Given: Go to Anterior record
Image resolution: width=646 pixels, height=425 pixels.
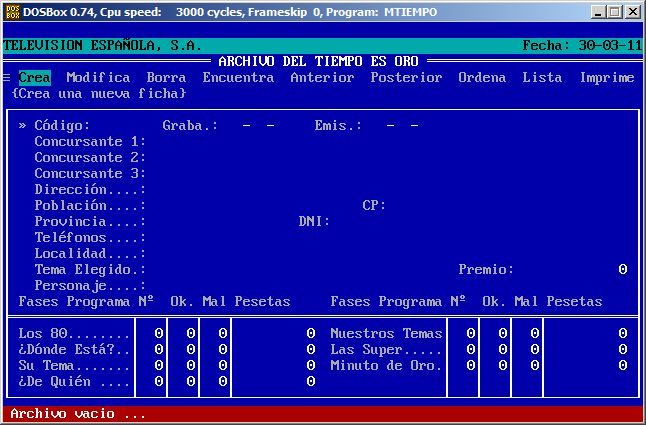Looking at the screenshot, I should pyautogui.click(x=322, y=78).
